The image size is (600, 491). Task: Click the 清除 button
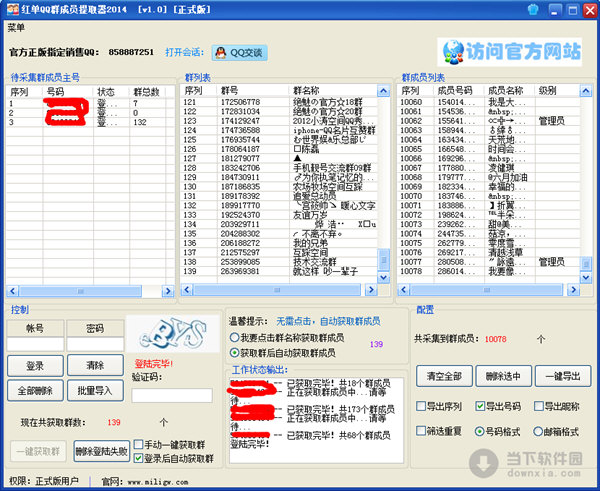[95, 365]
